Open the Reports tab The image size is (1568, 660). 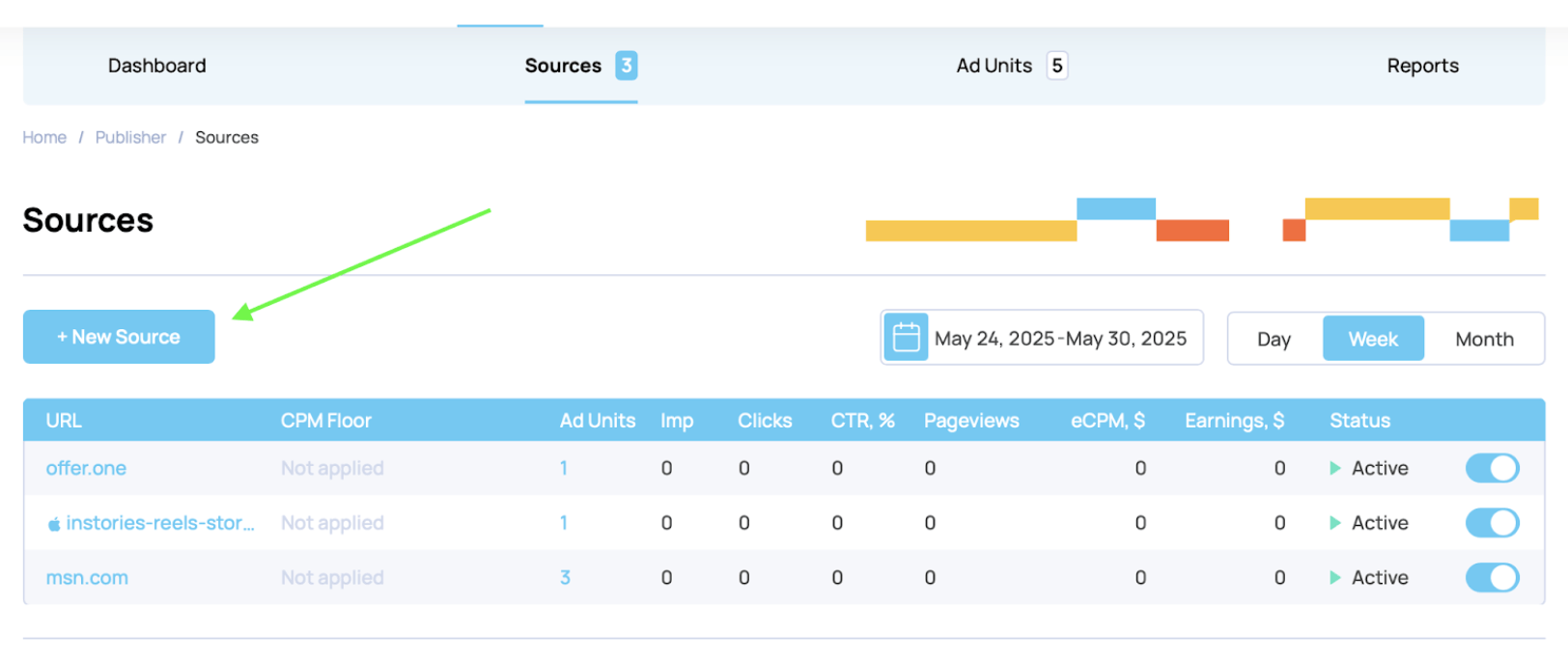pyautogui.click(x=1422, y=66)
